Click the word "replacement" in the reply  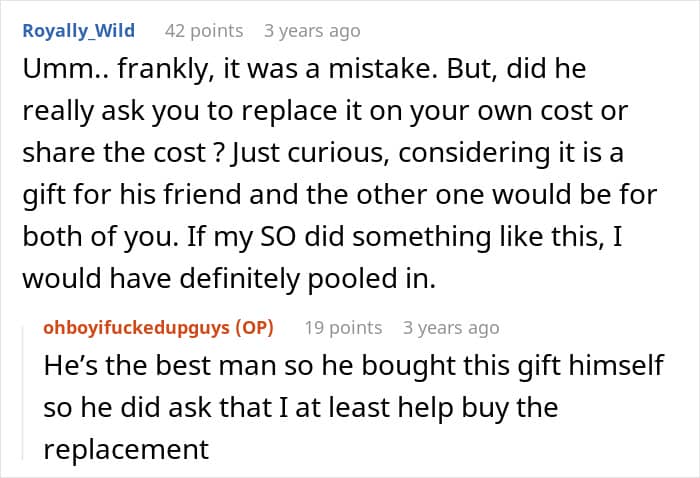126,450
